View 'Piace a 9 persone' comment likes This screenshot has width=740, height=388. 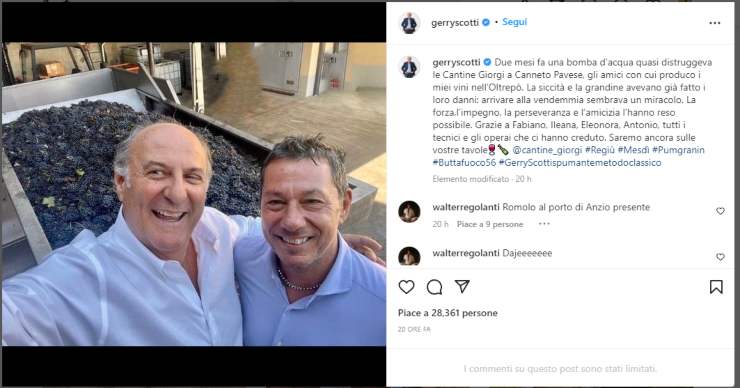(x=490, y=224)
